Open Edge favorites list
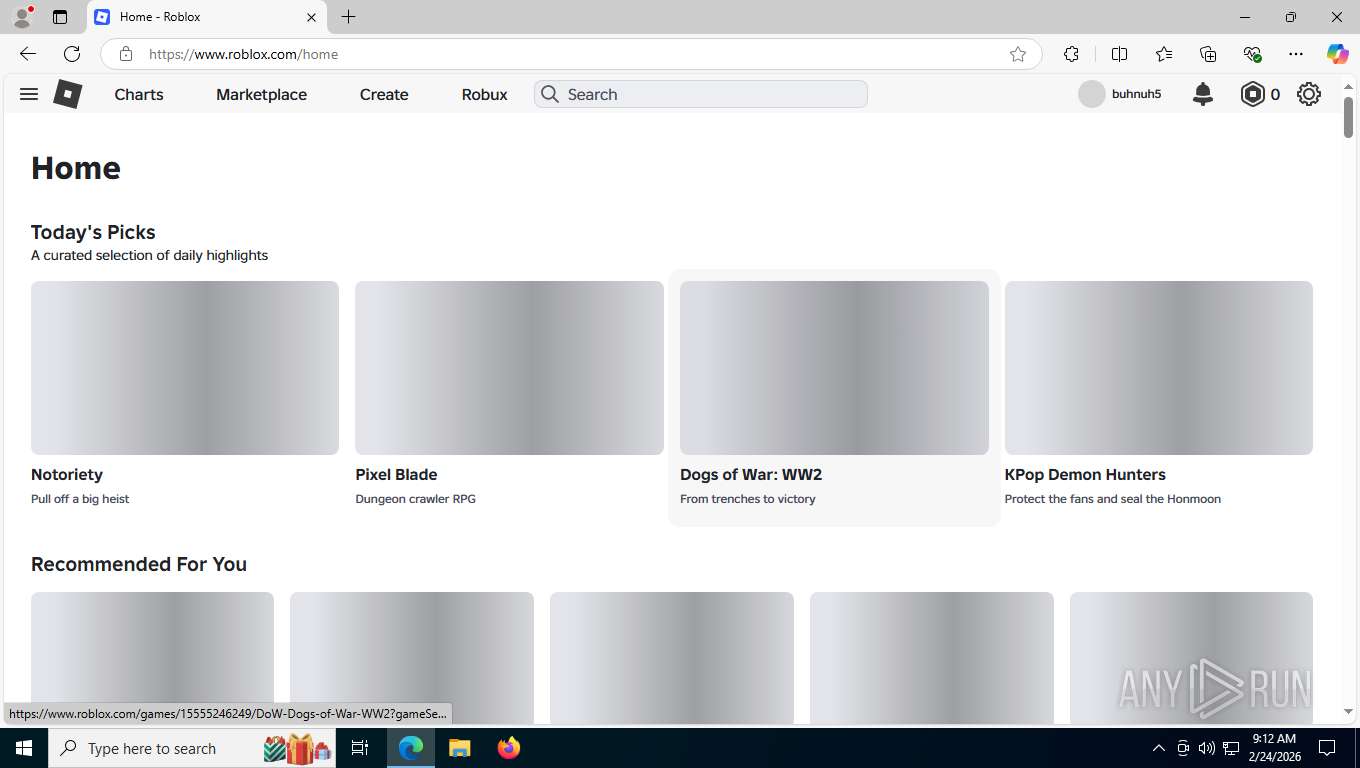Viewport: 1360px width, 768px height. 1164,54
